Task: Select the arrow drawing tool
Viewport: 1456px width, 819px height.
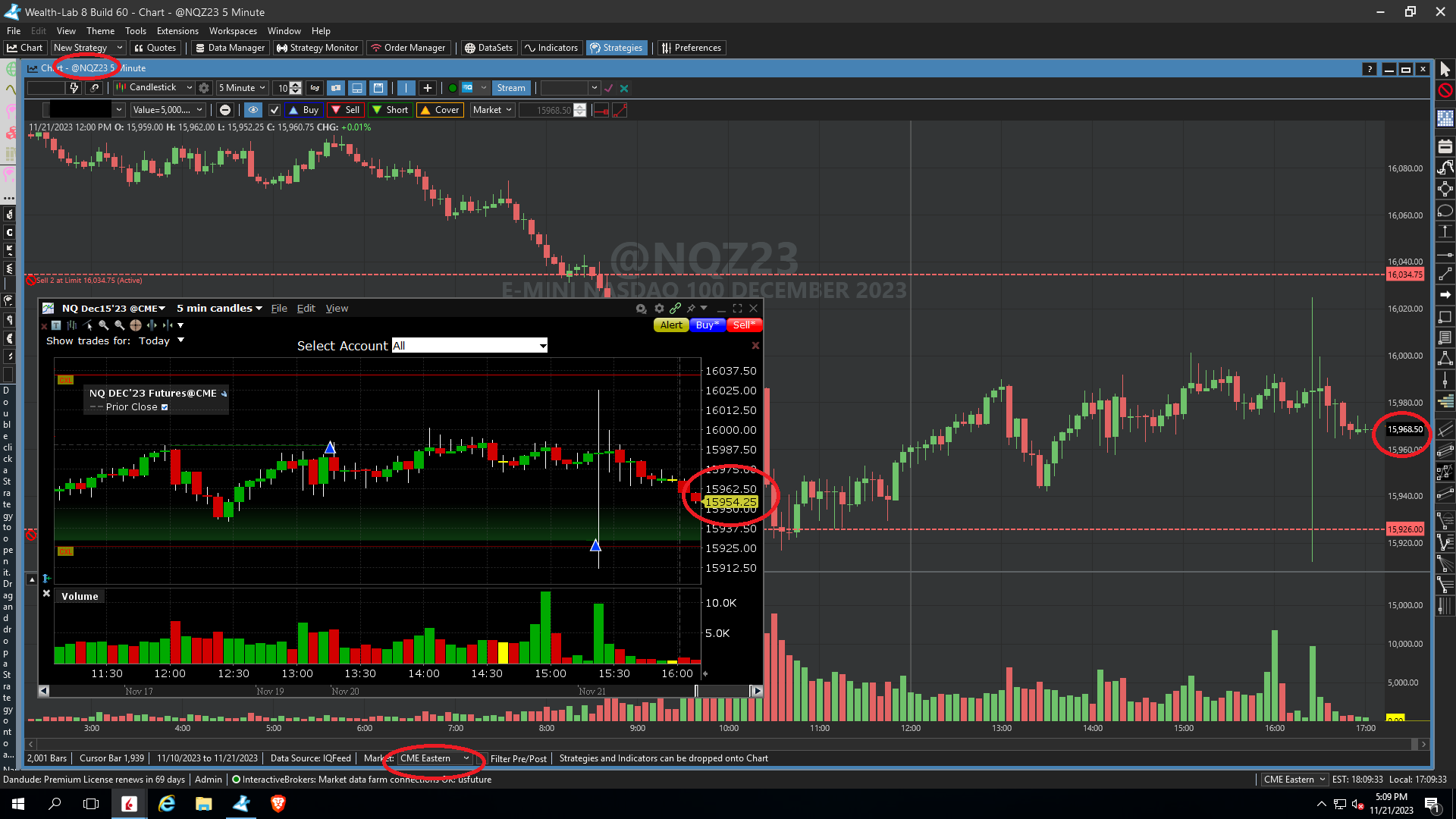Action: pyautogui.click(x=1445, y=295)
